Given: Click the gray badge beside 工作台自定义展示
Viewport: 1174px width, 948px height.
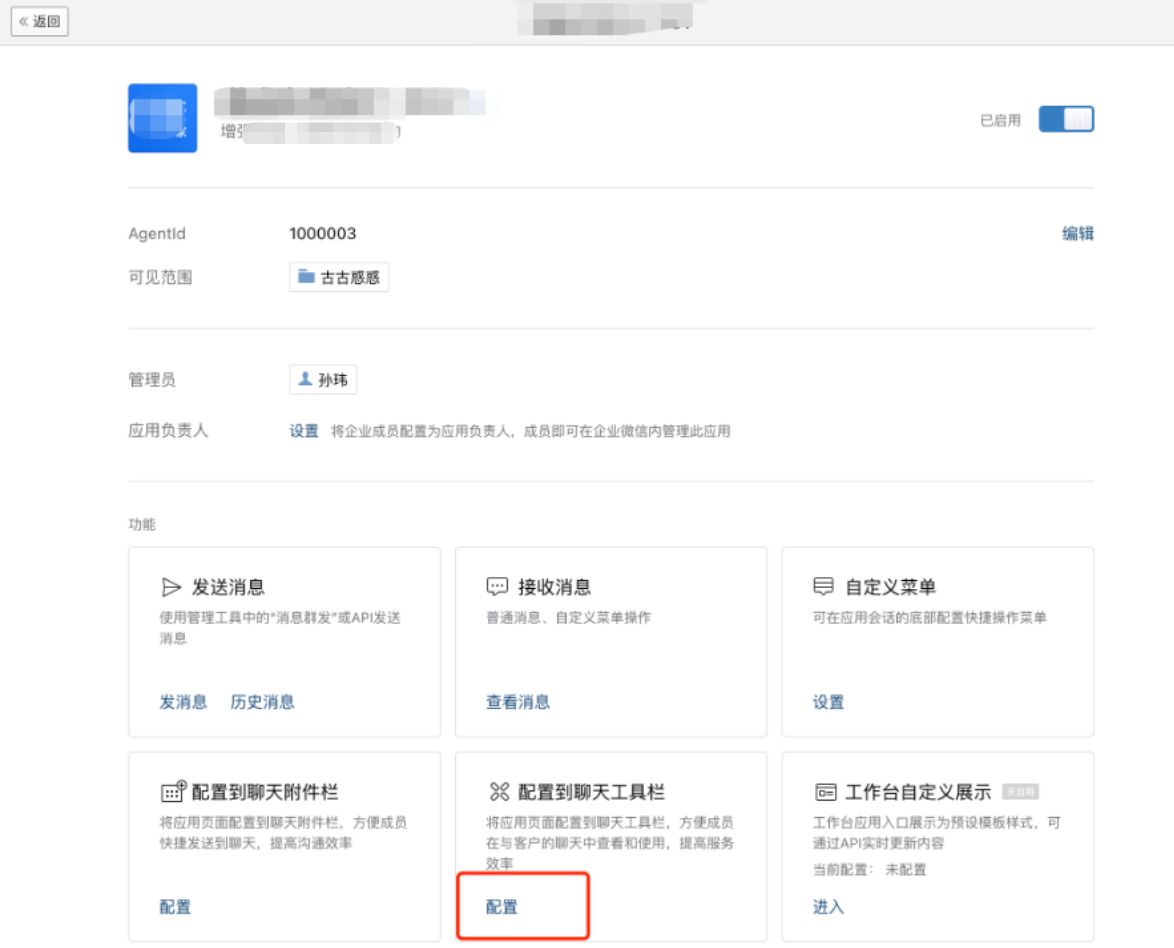Looking at the screenshot, I should (1021, 791).
